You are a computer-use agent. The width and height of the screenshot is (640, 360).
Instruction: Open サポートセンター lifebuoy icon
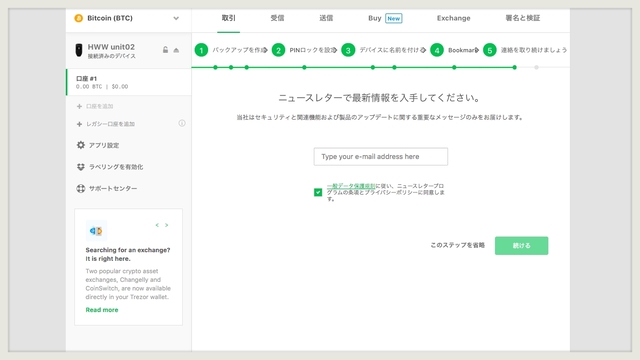81,189
